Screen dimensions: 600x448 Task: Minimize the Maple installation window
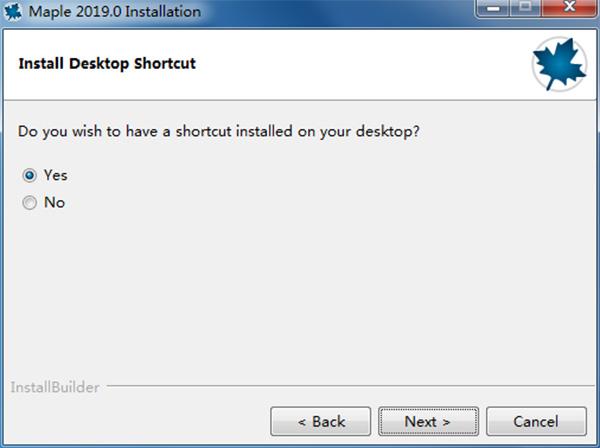point(493,8)
